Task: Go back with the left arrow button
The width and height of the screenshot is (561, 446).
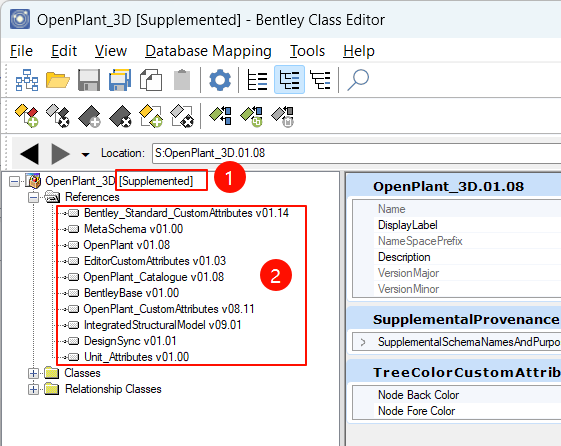Action: click(x=30, y=153)
